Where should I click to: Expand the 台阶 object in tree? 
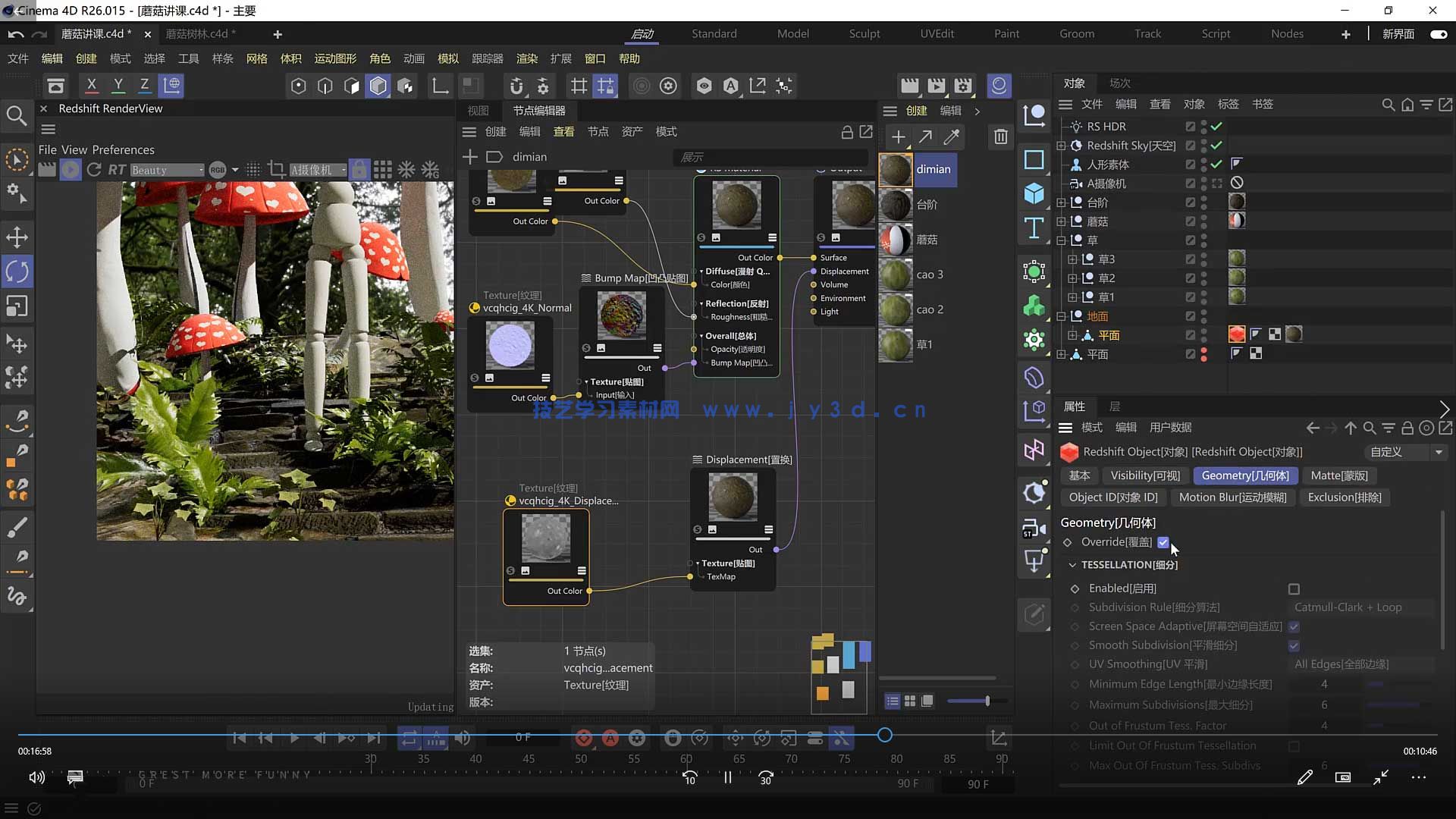1061,202
